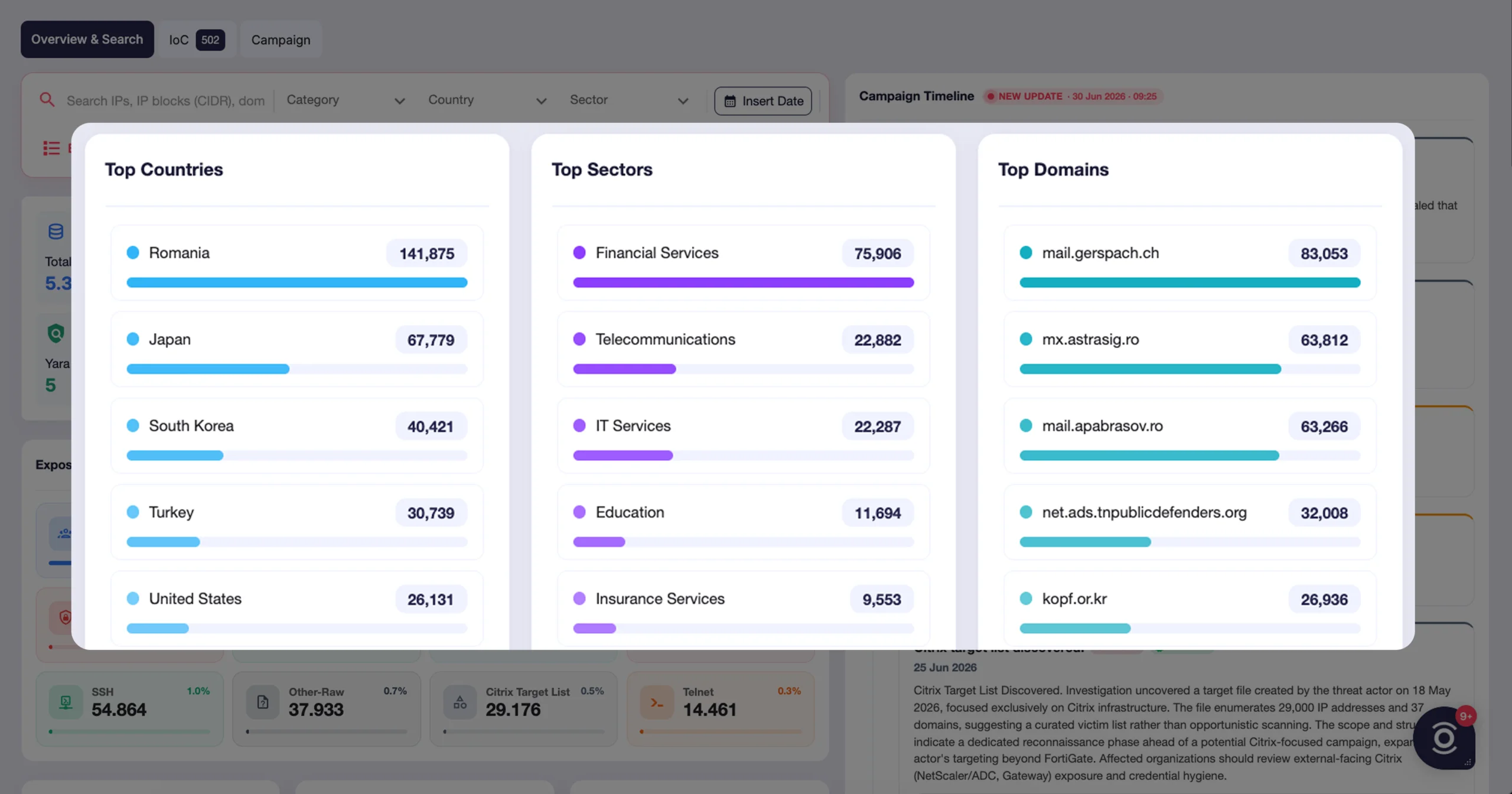Expand the Category dropdown

[x=346, y=100]
